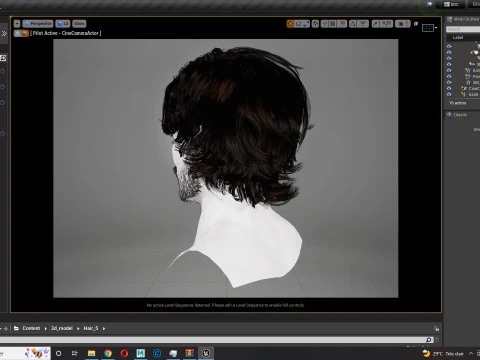The height and width of the screenshot is (360, 480).
Task: Toggle grid snapping in viewport toolbar
Action: tap(333, 24)
